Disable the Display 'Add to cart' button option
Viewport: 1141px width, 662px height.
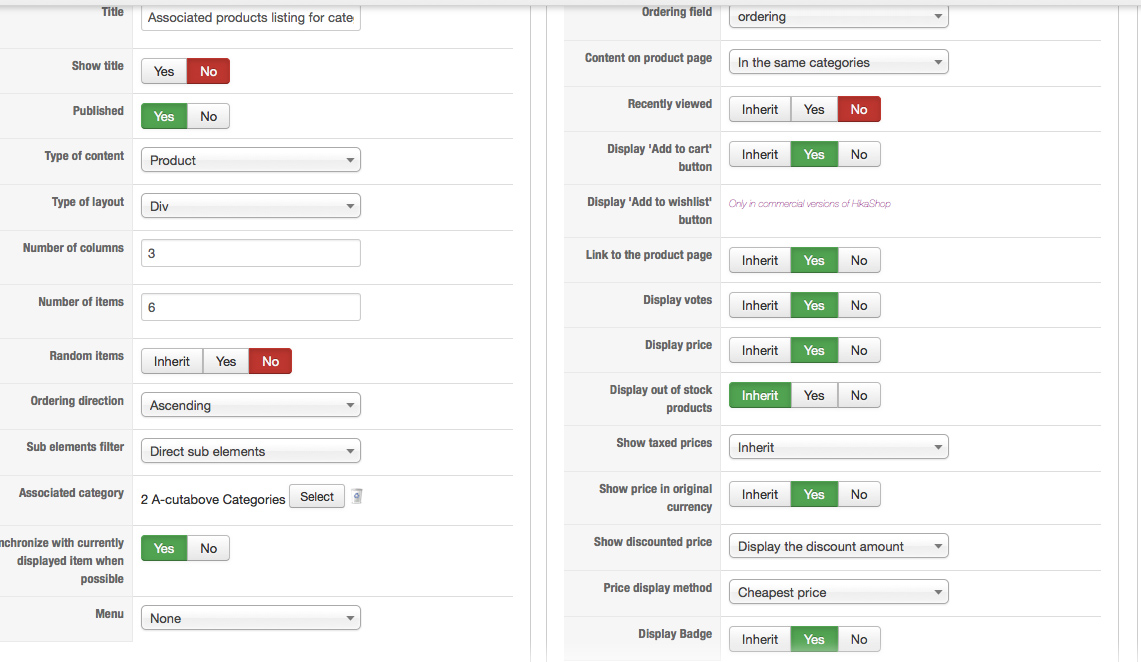[859, 154]
